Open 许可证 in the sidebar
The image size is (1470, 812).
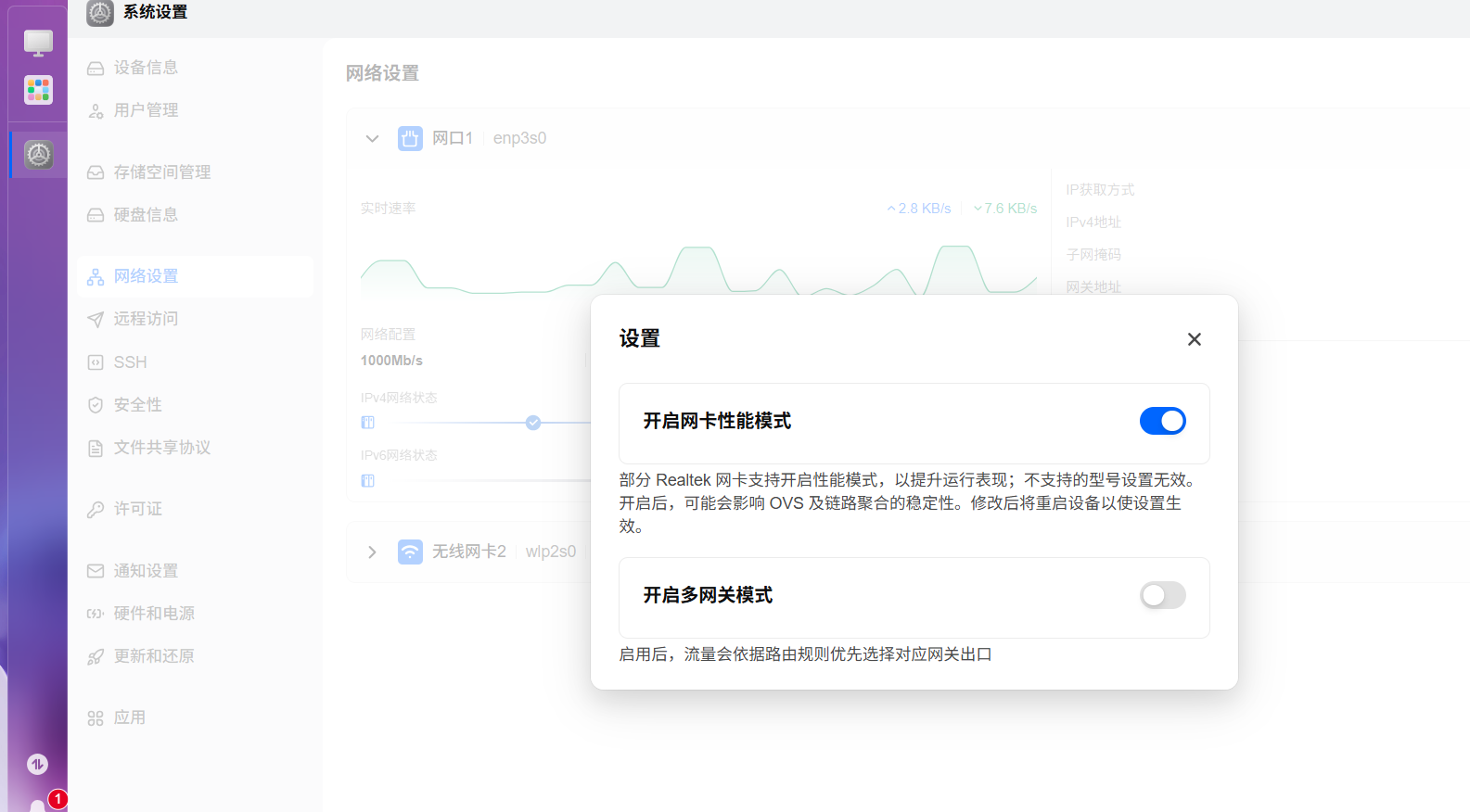point(195,509)
